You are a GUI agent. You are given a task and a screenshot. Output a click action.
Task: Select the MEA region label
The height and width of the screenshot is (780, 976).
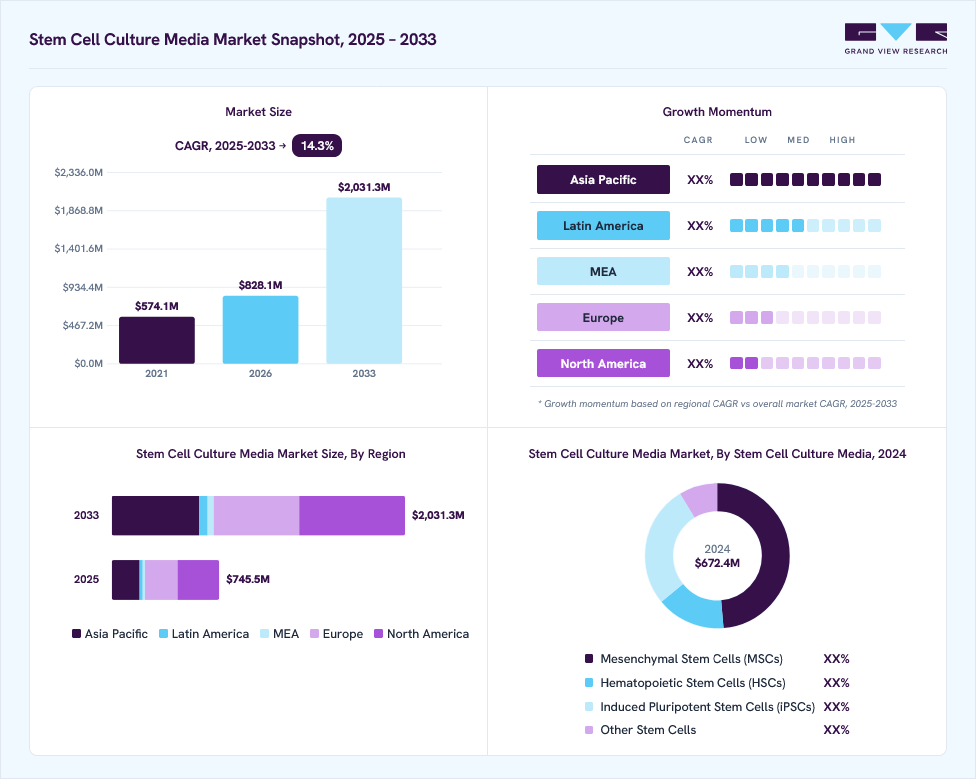603,271
